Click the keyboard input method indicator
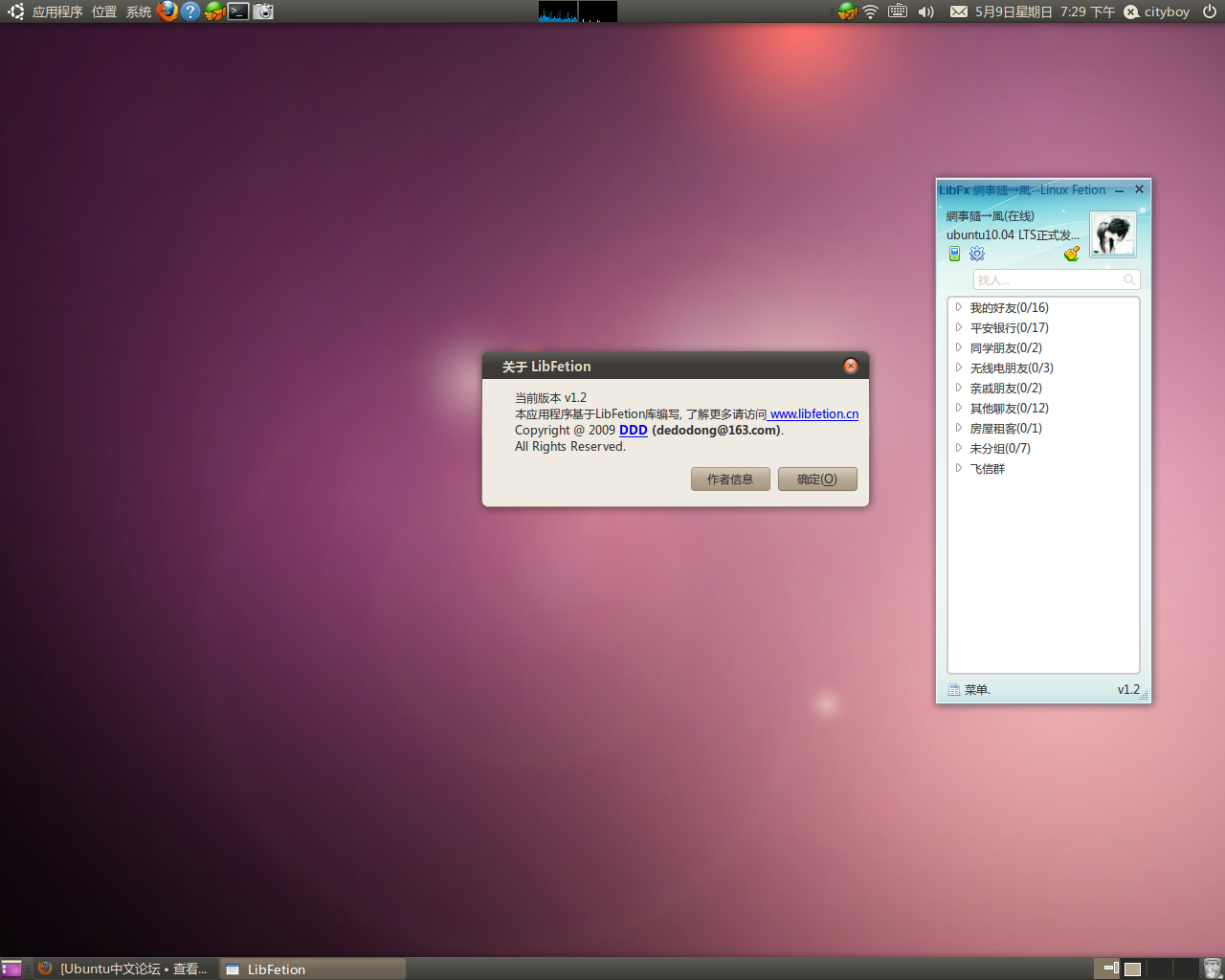Viewport: 1225px width, 980px height. click(x=898, y=11)
